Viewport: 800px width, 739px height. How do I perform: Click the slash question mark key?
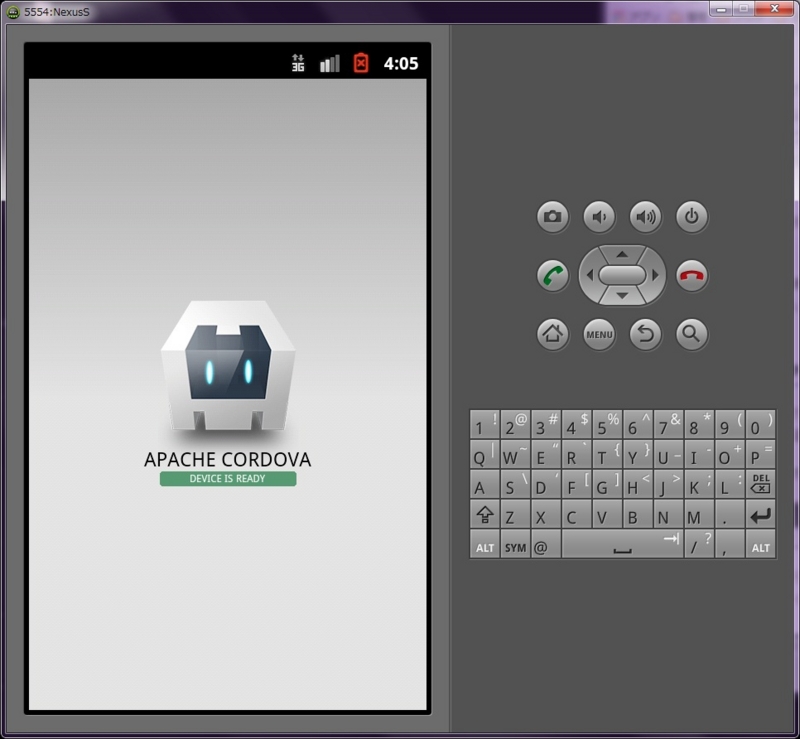(x=699, y=544)
